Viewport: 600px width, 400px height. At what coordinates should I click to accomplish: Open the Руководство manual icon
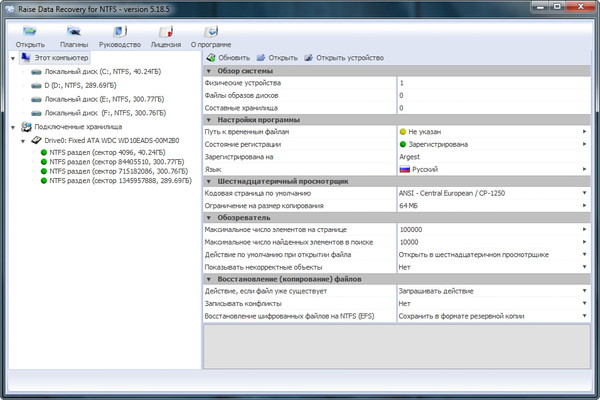[120, 31]
